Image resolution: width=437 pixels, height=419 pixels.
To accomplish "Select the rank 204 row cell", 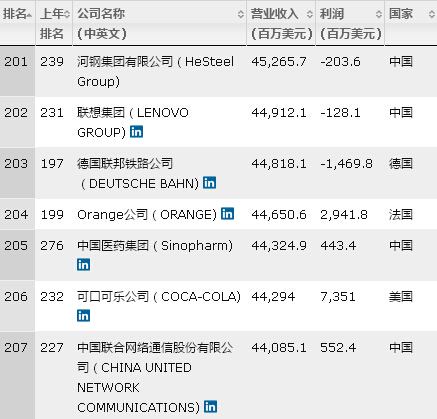I will click(x=17, y=214).
